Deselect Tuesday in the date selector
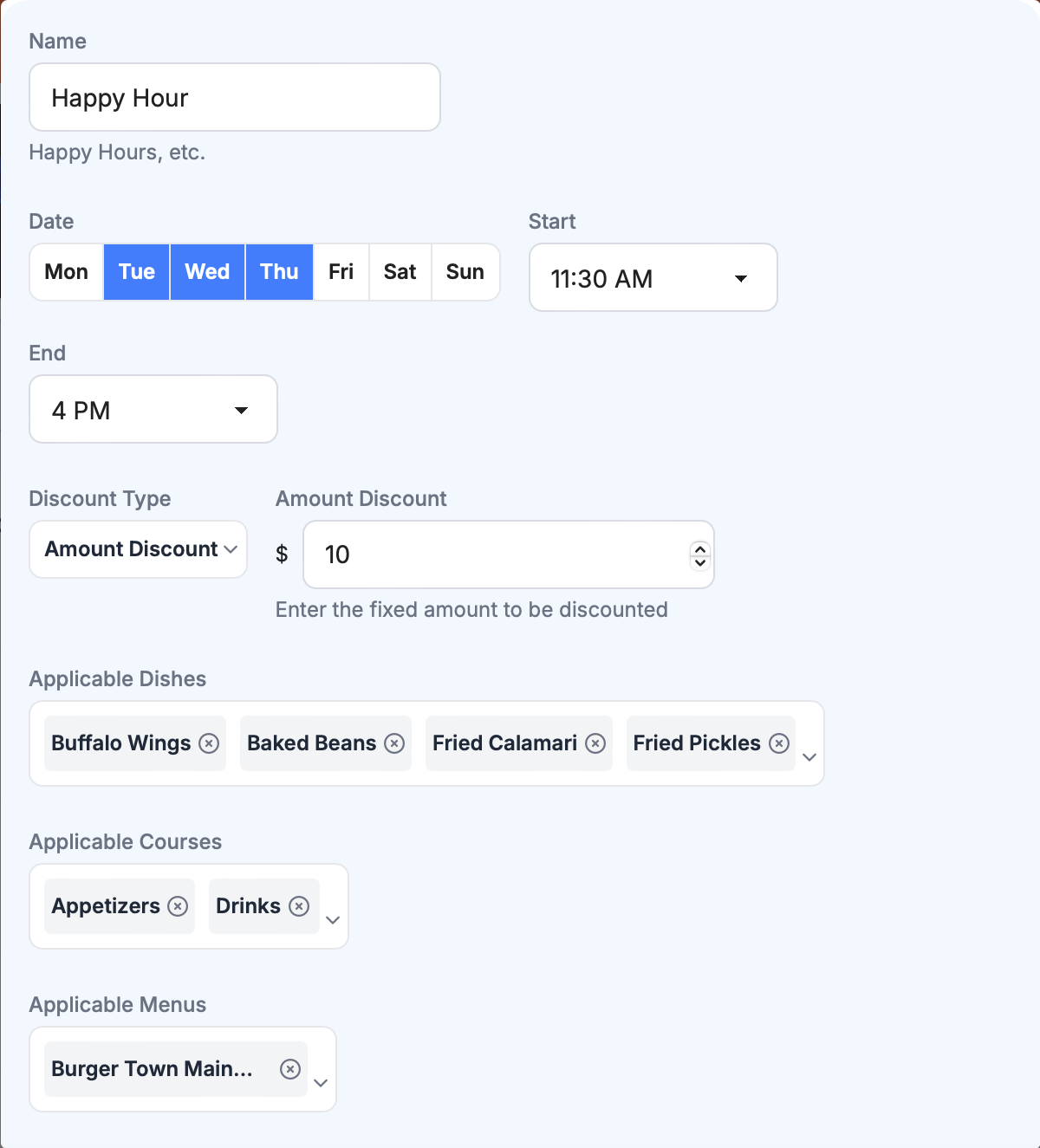This screenshot has height=1148, width=1040. (136, 271)
